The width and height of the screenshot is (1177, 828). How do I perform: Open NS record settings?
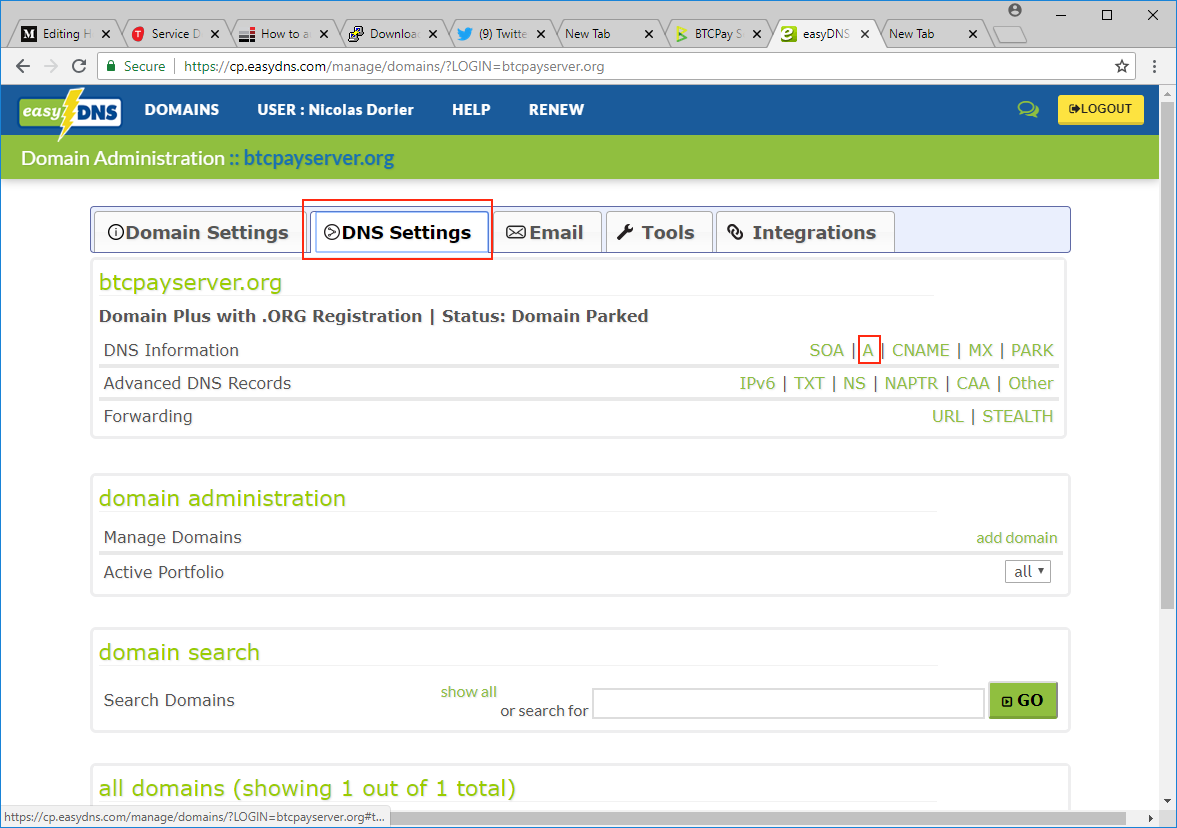[x=854, y=384]
